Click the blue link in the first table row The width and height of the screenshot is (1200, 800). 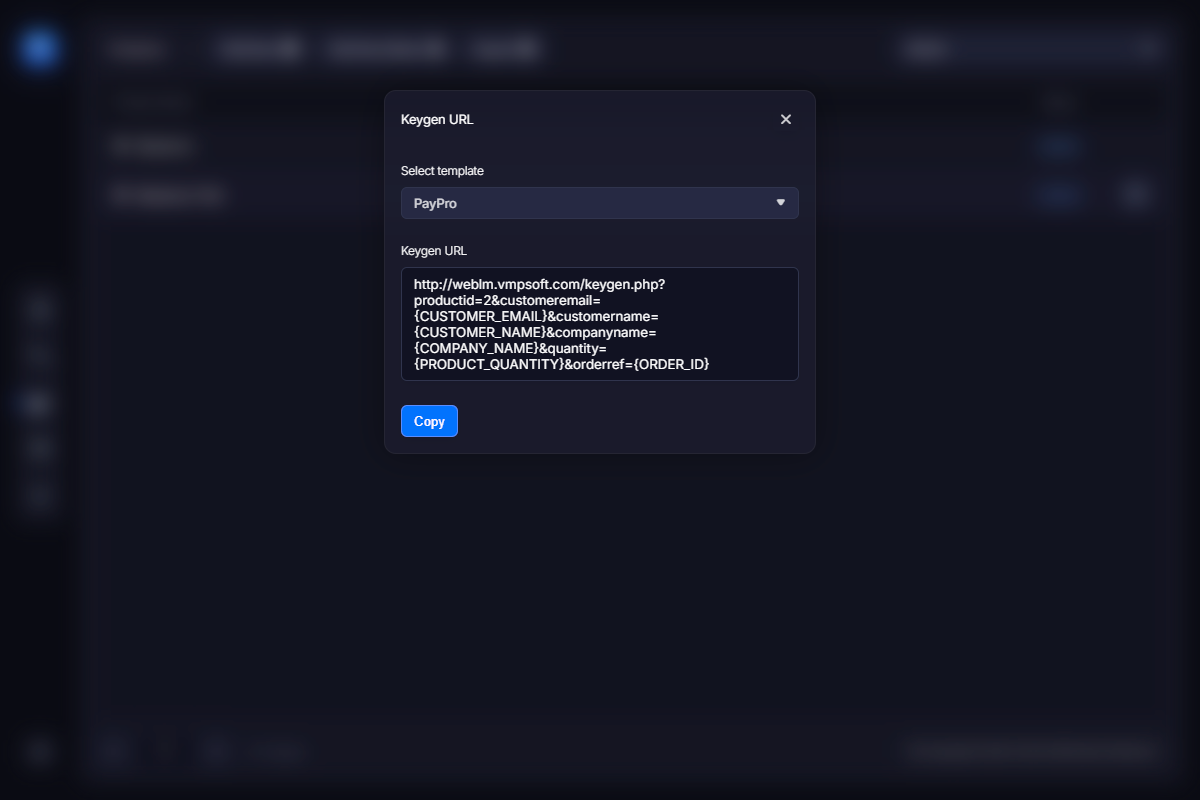pyautogui.click(x=1059, y=146)
